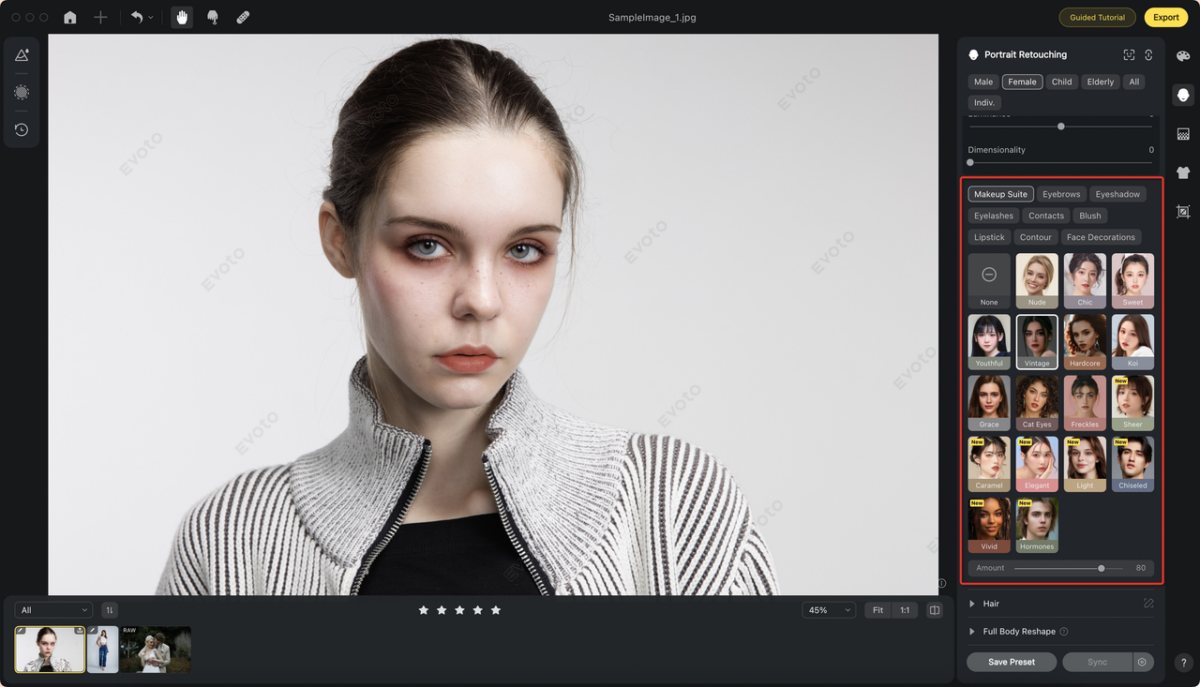Screen dimensions: 1200x687
Task: Click the plus icon to add images
Action: point(100,17)
